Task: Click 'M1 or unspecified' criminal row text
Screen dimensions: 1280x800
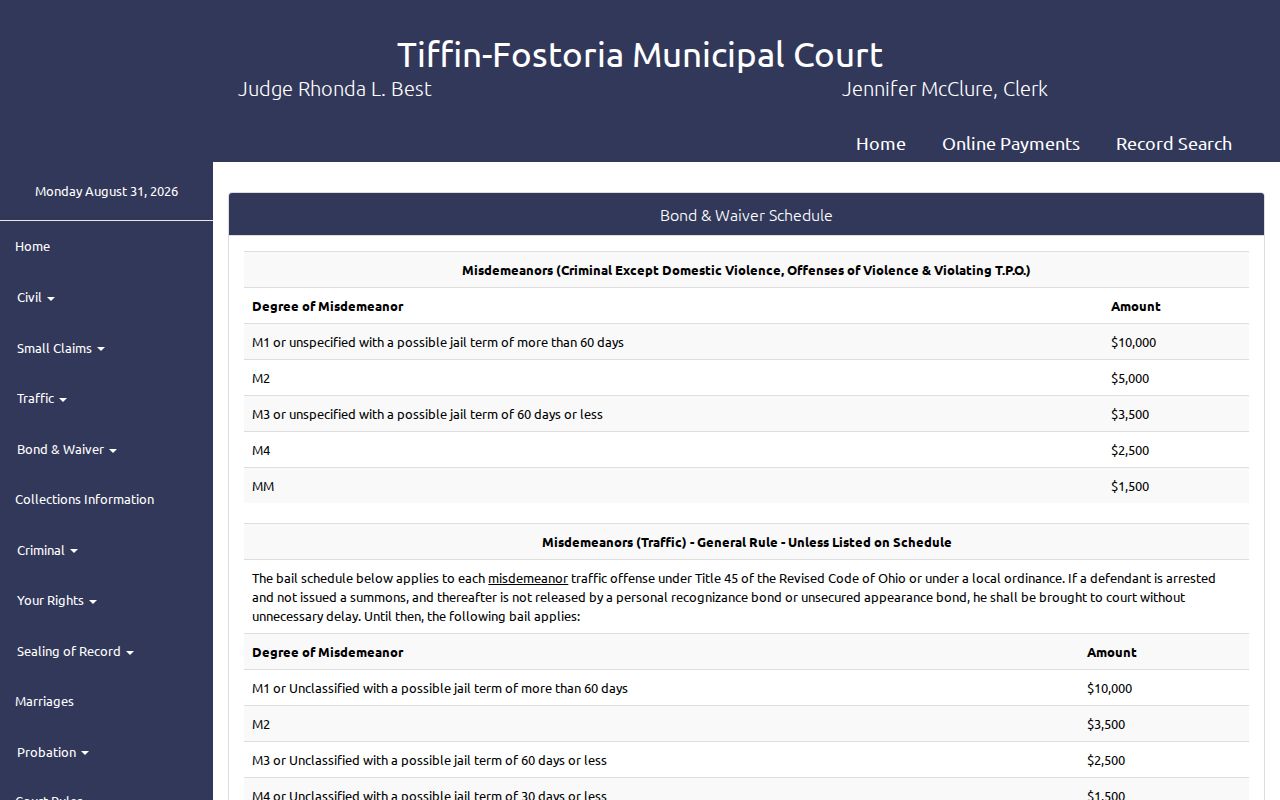Action: (x=438, y=342)
